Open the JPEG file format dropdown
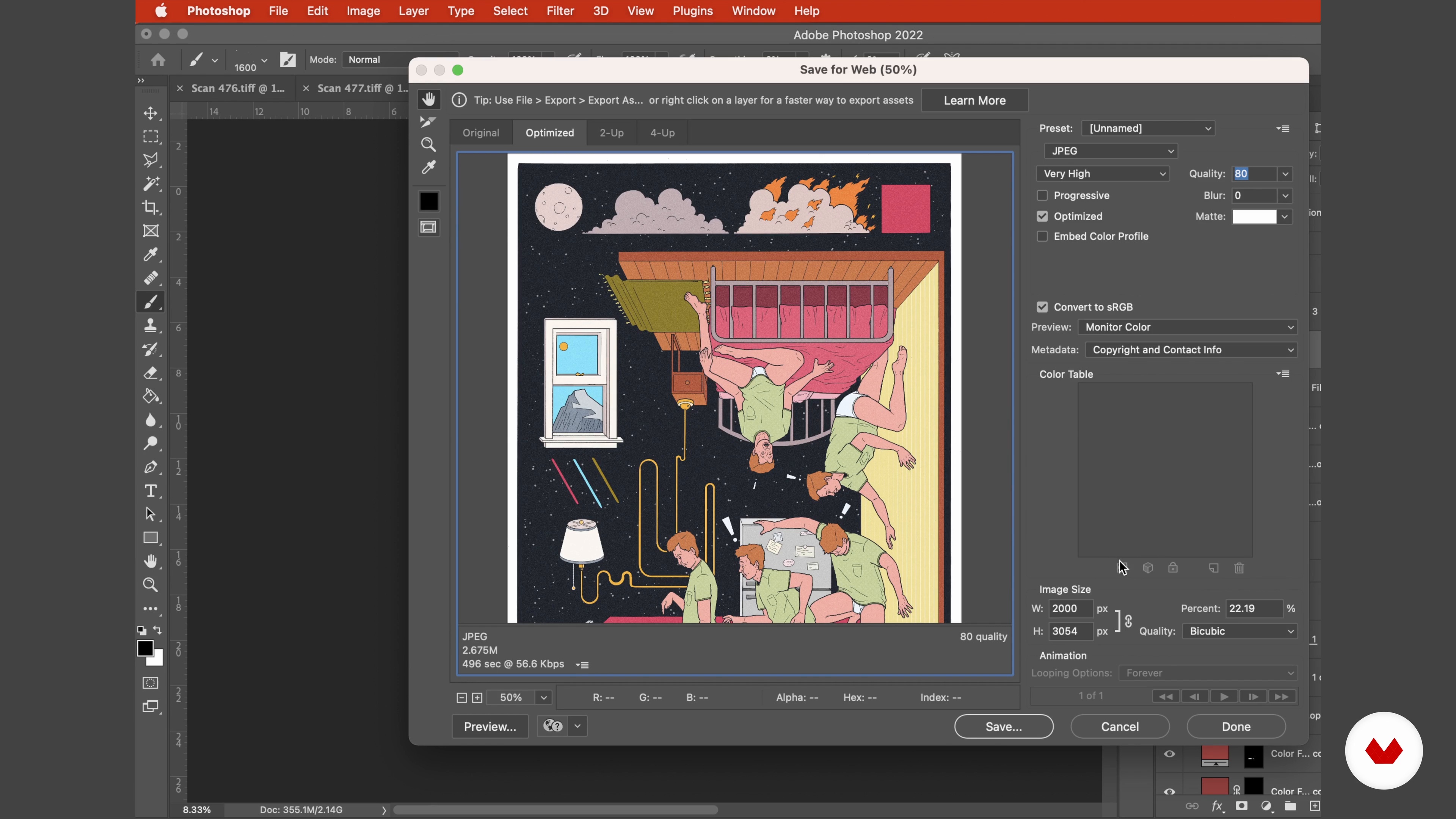Image resolution: width=1456 pixels, height=819 pixels. click(1111, 151)
